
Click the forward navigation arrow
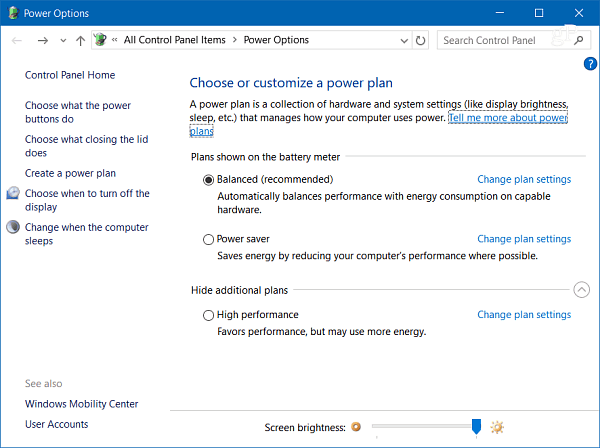(43, 40)
